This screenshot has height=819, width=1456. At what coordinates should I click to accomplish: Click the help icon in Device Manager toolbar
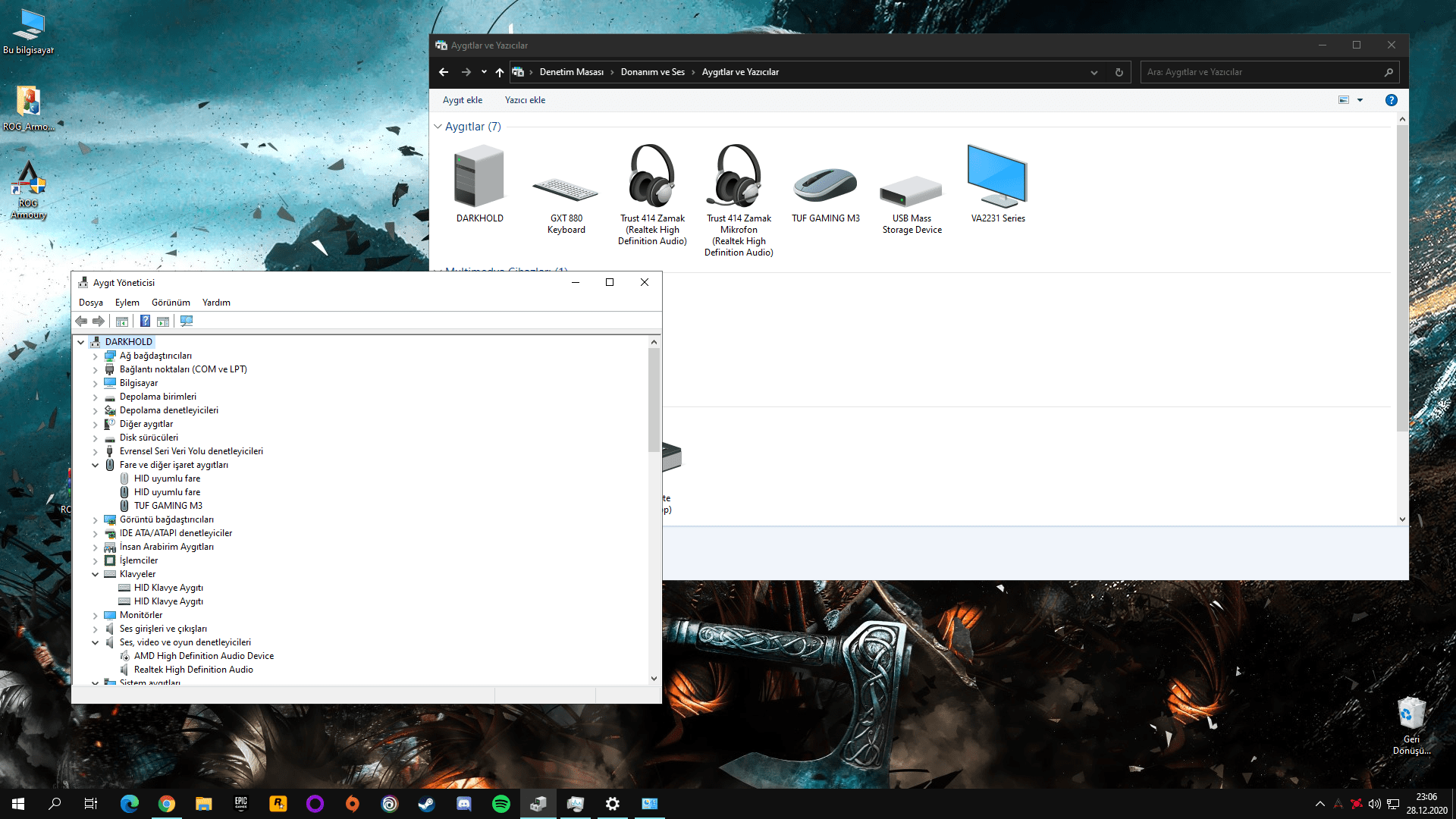(x=145, y=321)
